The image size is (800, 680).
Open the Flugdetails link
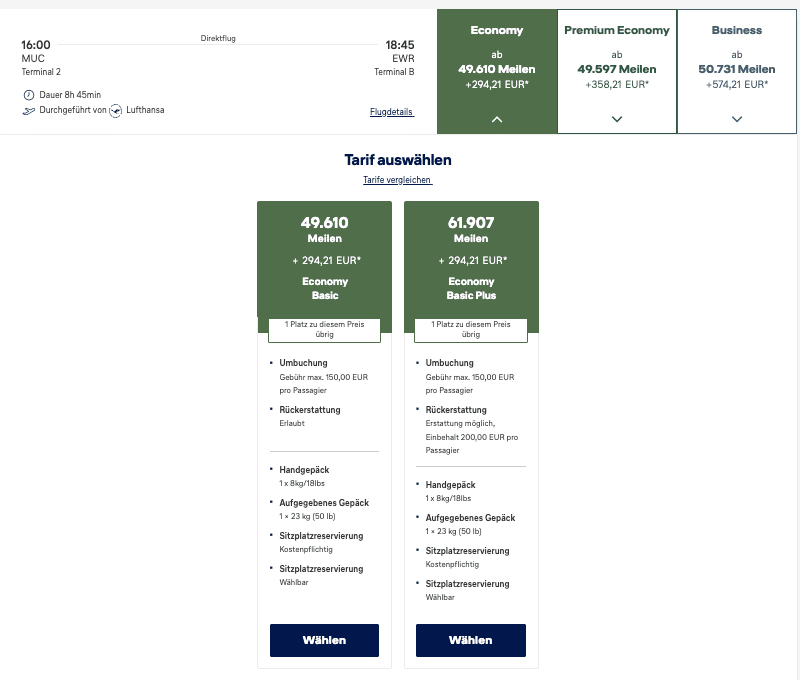coord(391,112)
